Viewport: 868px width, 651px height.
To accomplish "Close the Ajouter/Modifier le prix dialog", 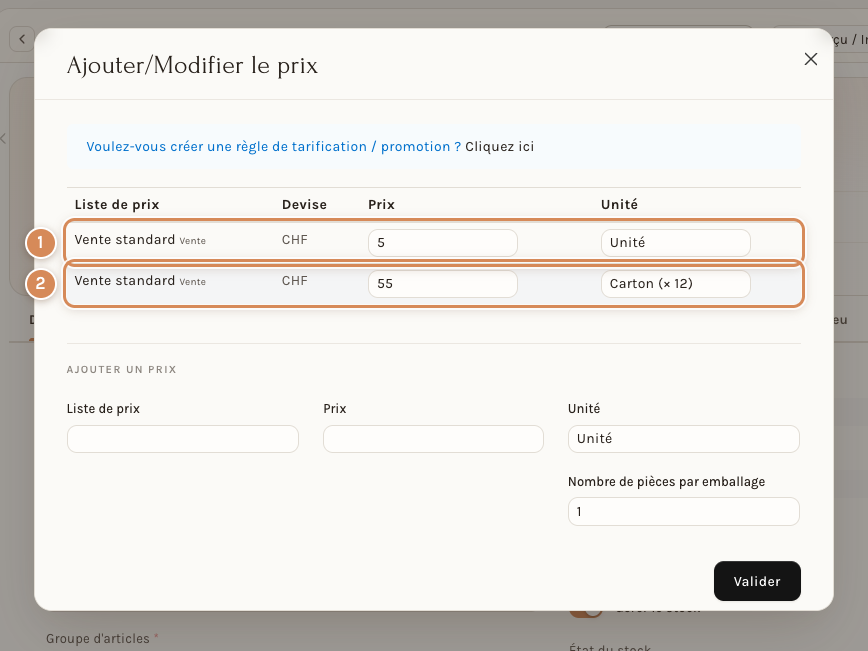I will pos(810,59).
